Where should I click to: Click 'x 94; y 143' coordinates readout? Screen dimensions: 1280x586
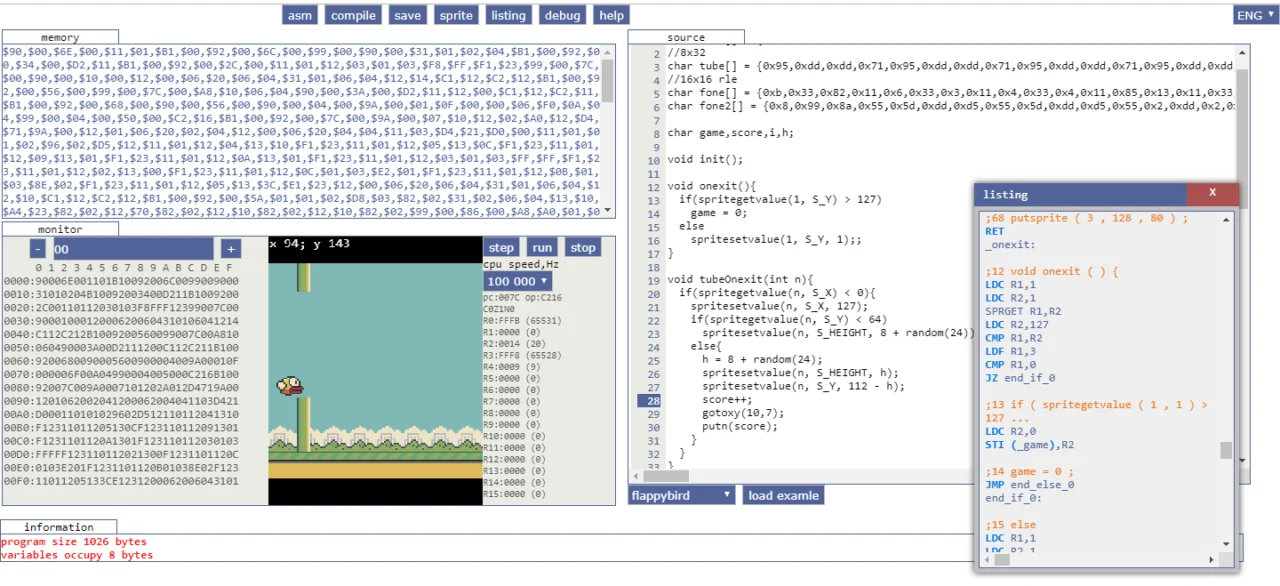click(310, 244)
